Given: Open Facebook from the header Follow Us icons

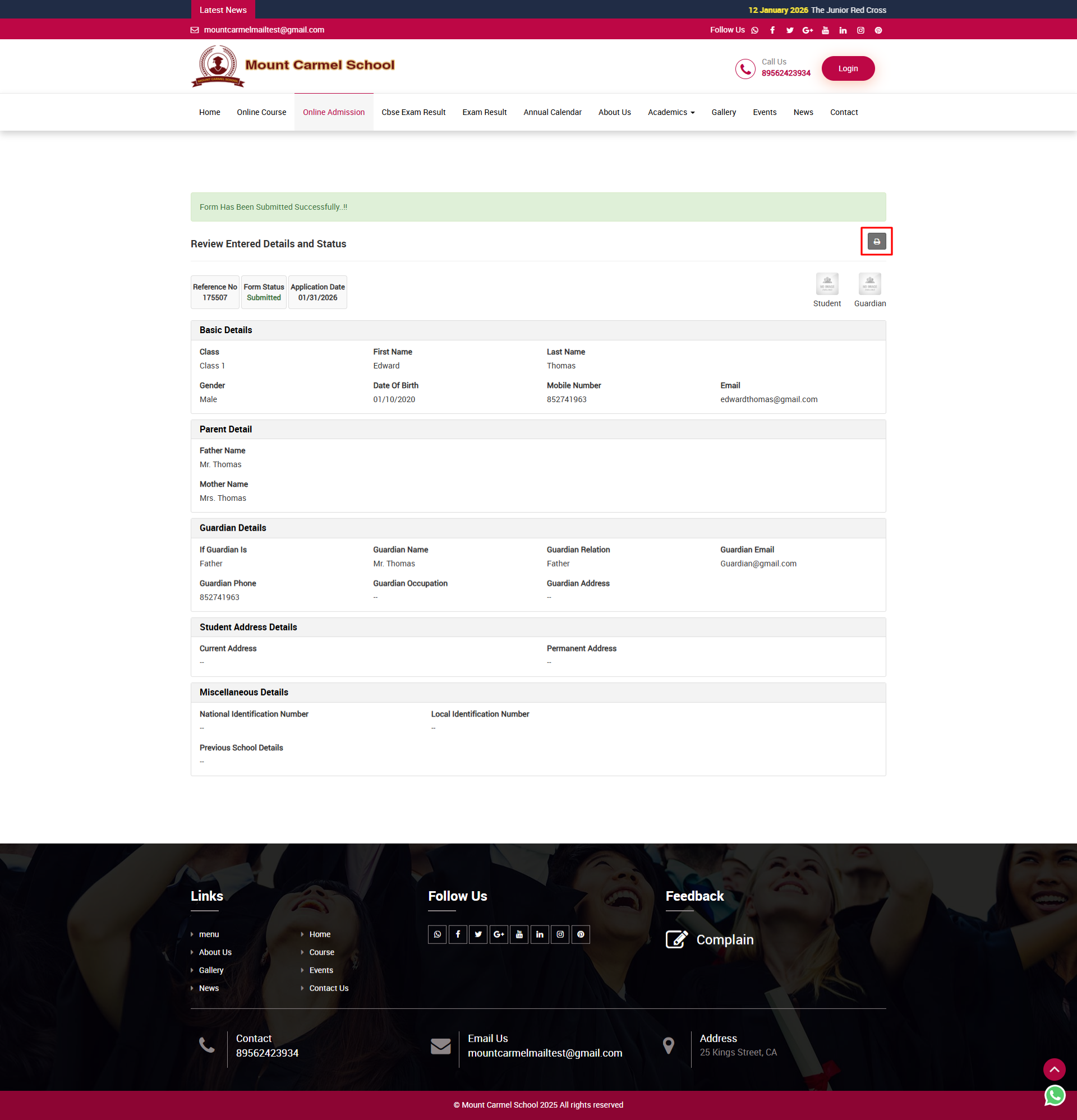Looking at the screenshot, I should click(x=772, y=30).
